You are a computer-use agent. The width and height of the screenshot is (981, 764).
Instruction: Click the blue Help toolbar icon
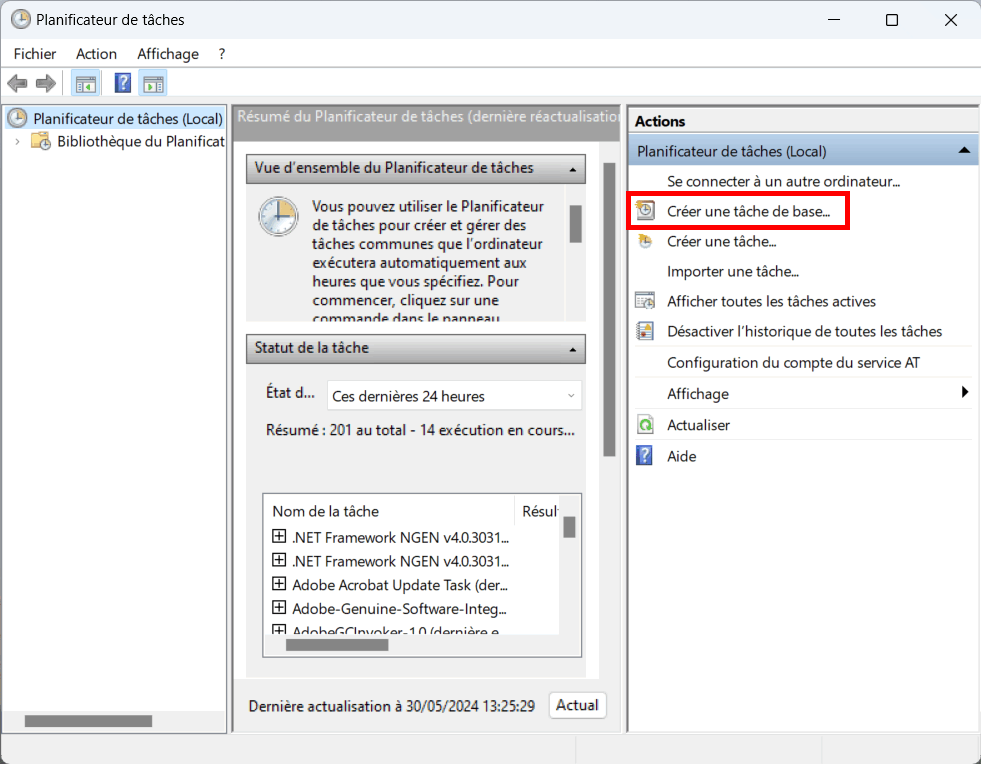pos(123,83)
